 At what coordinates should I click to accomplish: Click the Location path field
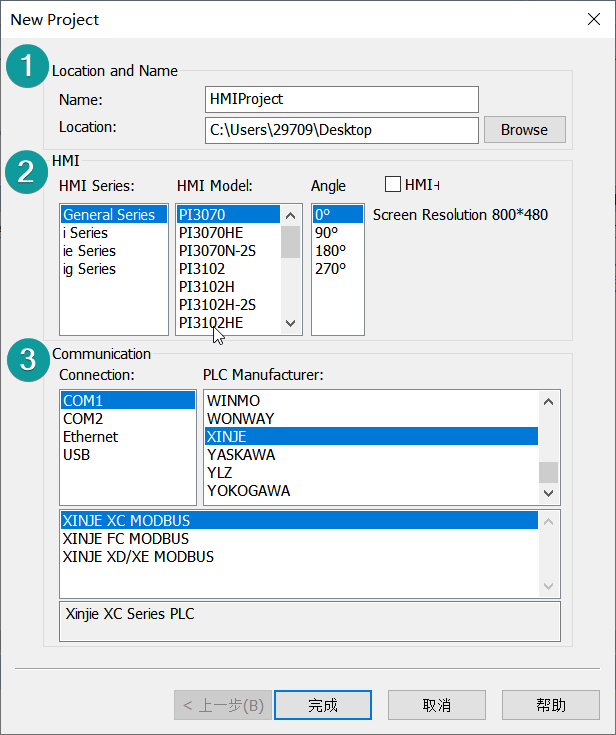coord(341,130)
